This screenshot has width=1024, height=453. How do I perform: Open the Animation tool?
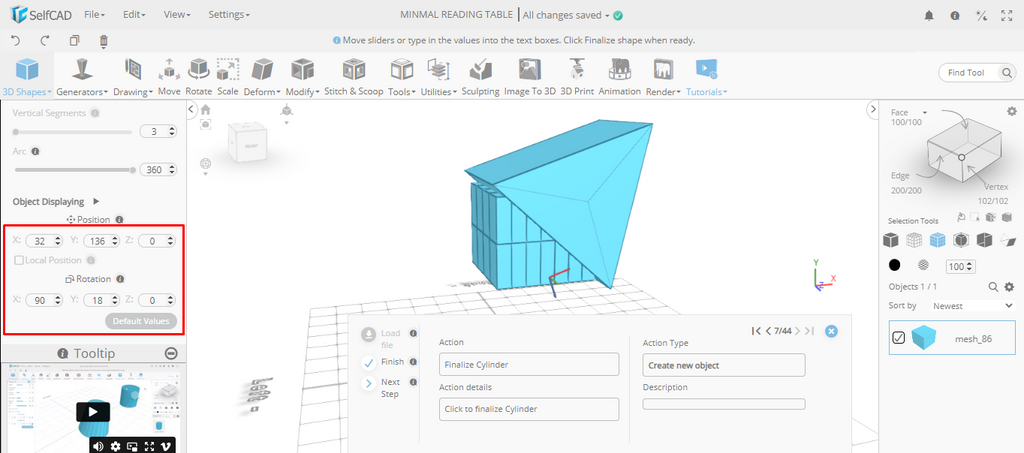pyautogui.click(x=620, y=75)
